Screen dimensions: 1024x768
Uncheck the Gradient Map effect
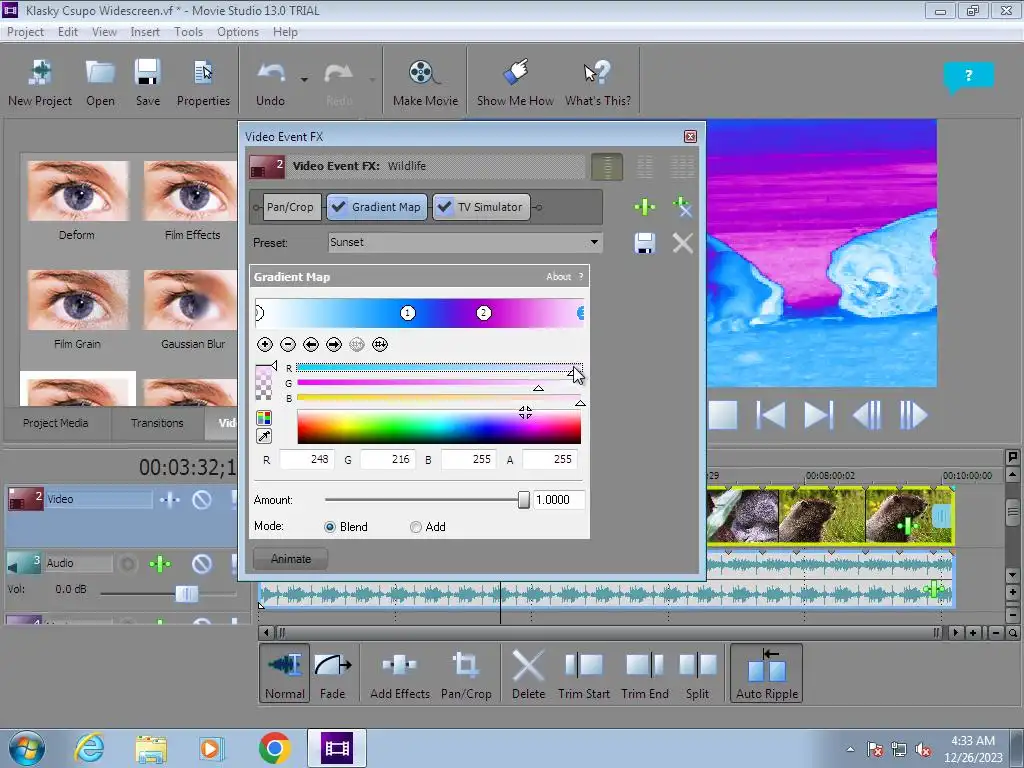click(x=338, y=207)
